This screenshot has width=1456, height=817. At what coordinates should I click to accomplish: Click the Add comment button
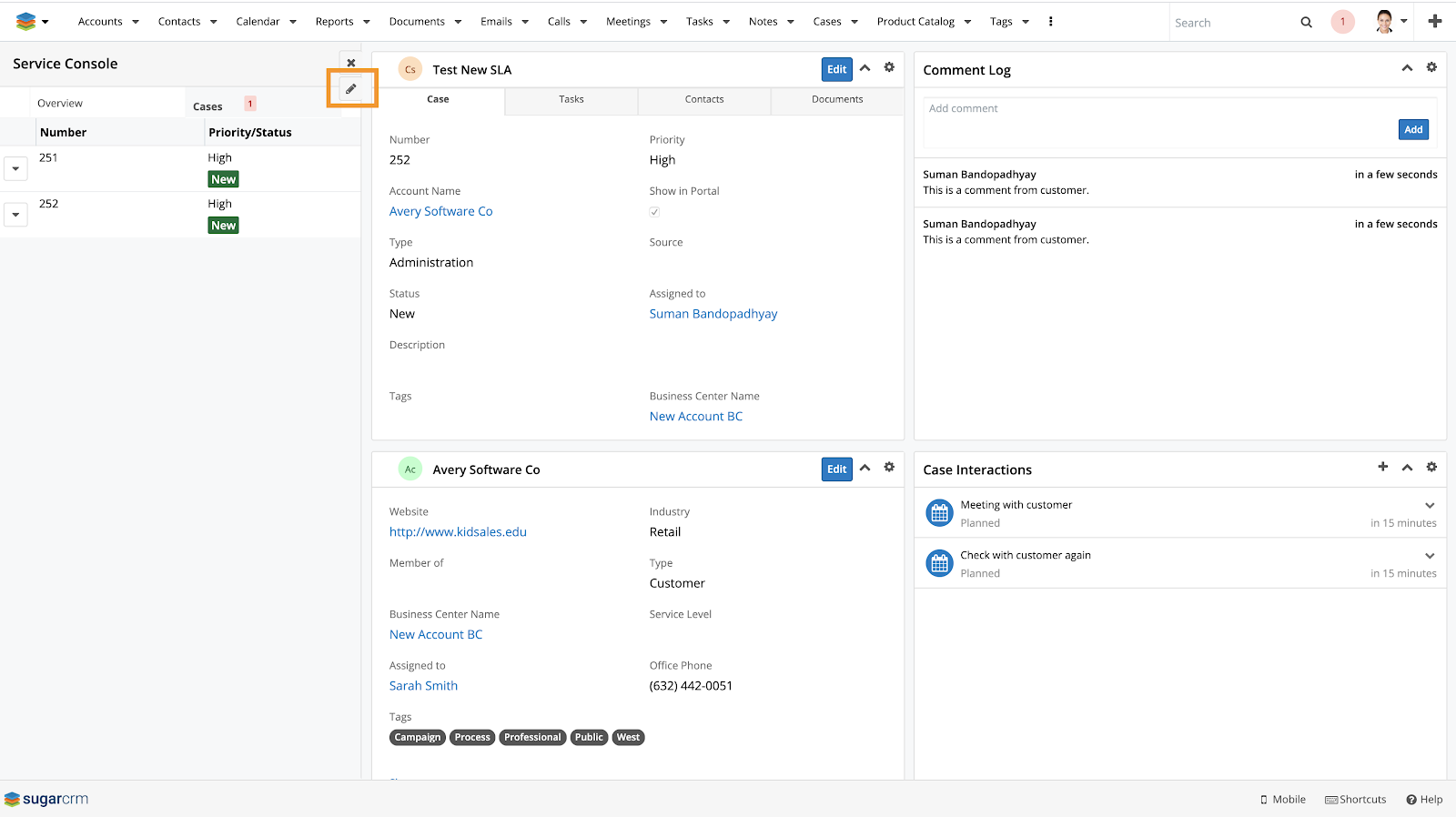click(1412, 129)
